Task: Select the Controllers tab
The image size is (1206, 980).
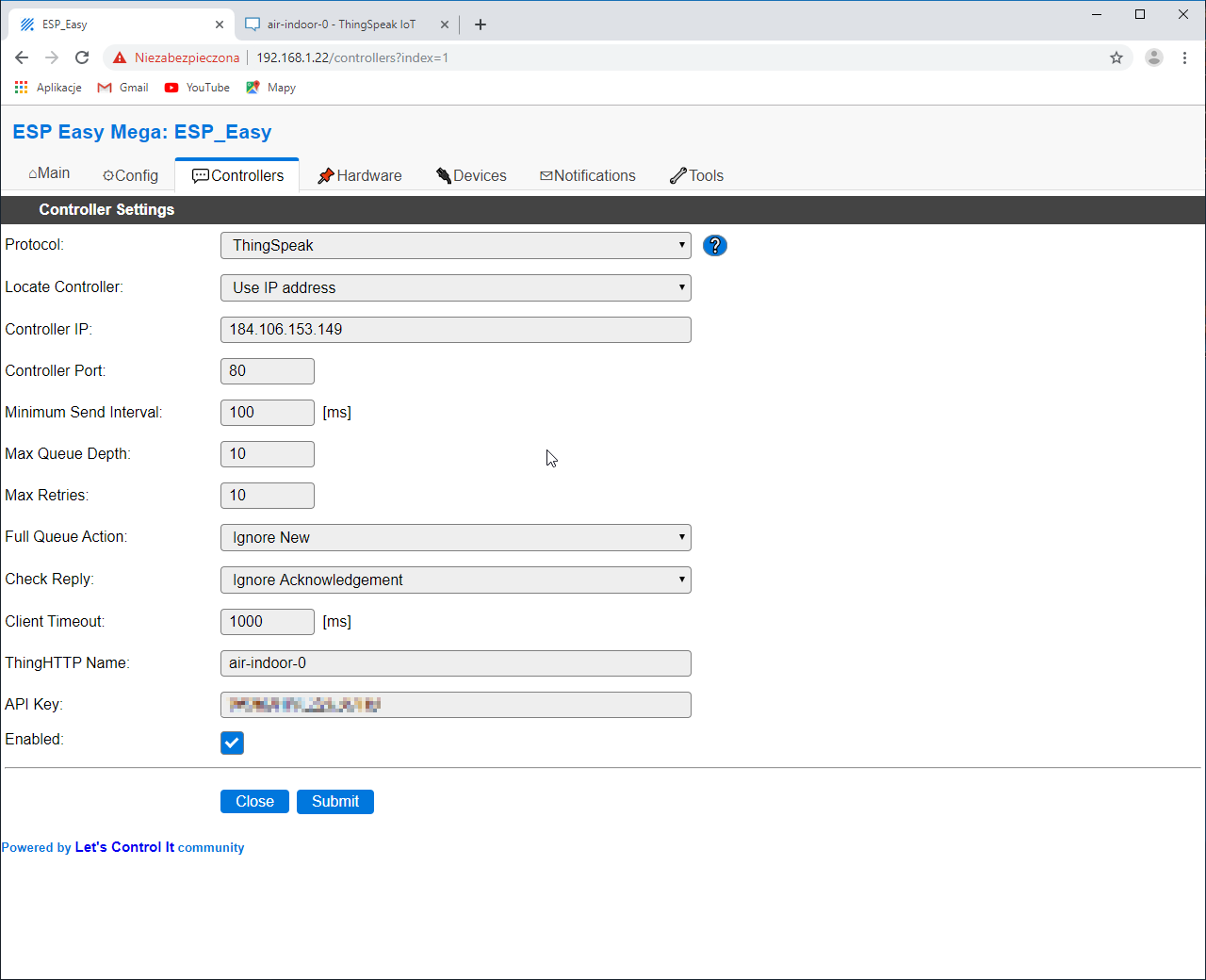Action: click(237, 176)
